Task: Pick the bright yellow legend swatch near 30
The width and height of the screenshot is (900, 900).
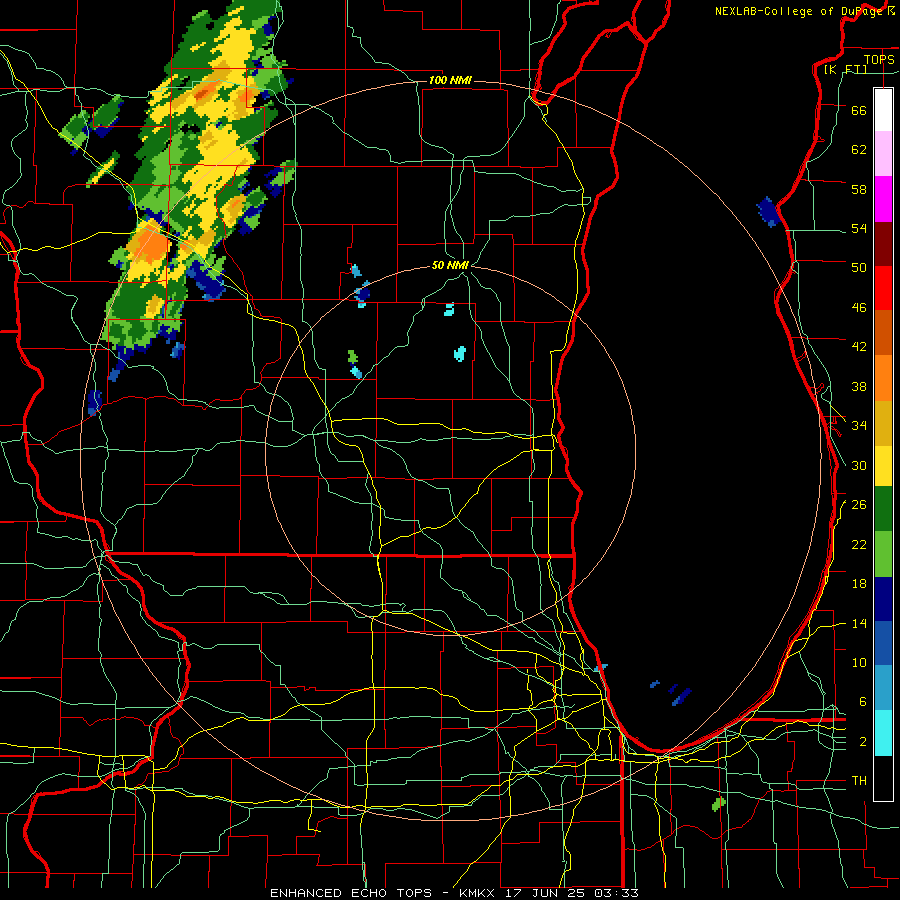Action: coord(883,466)
